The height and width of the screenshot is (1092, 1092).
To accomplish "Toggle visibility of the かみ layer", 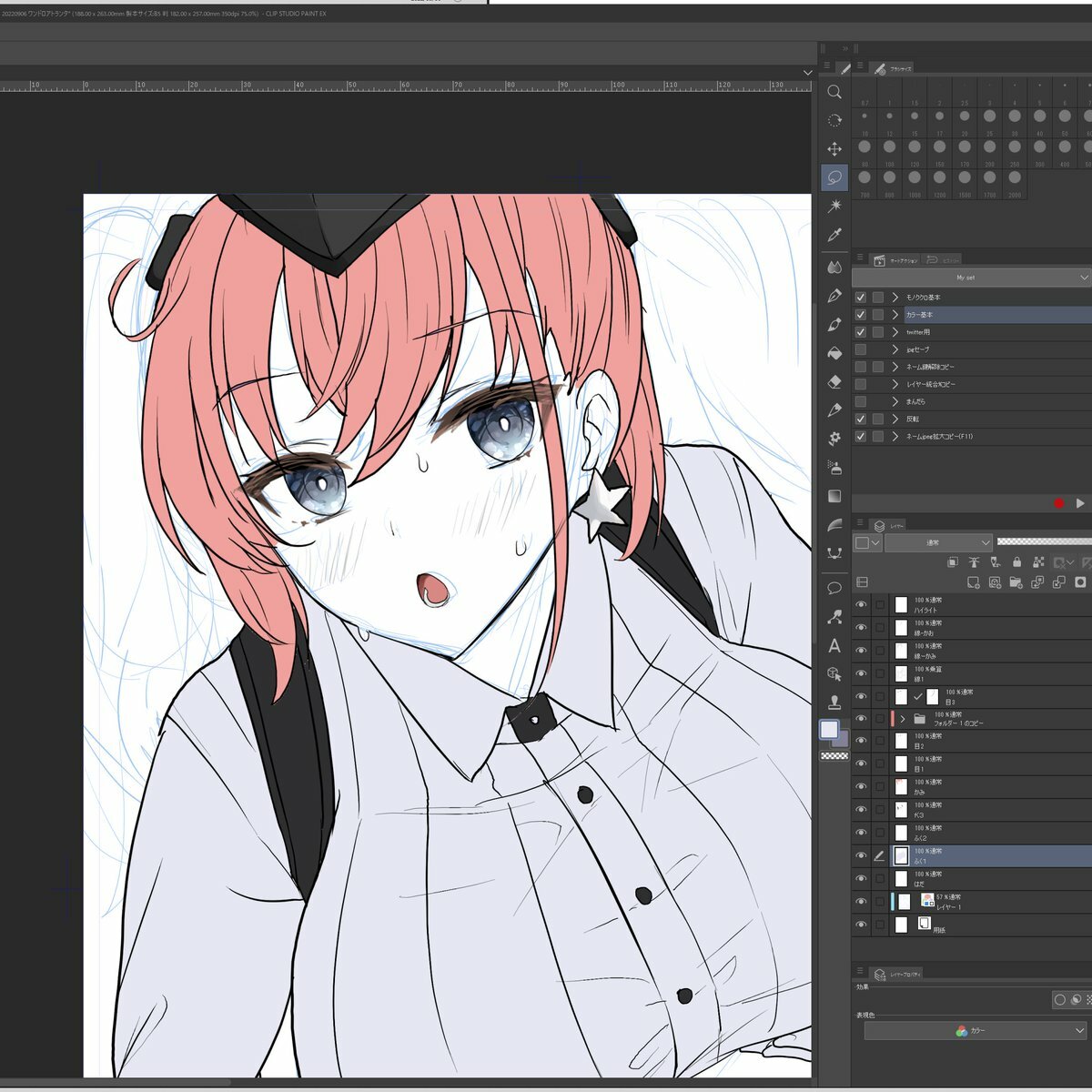I will click(861, 786).
